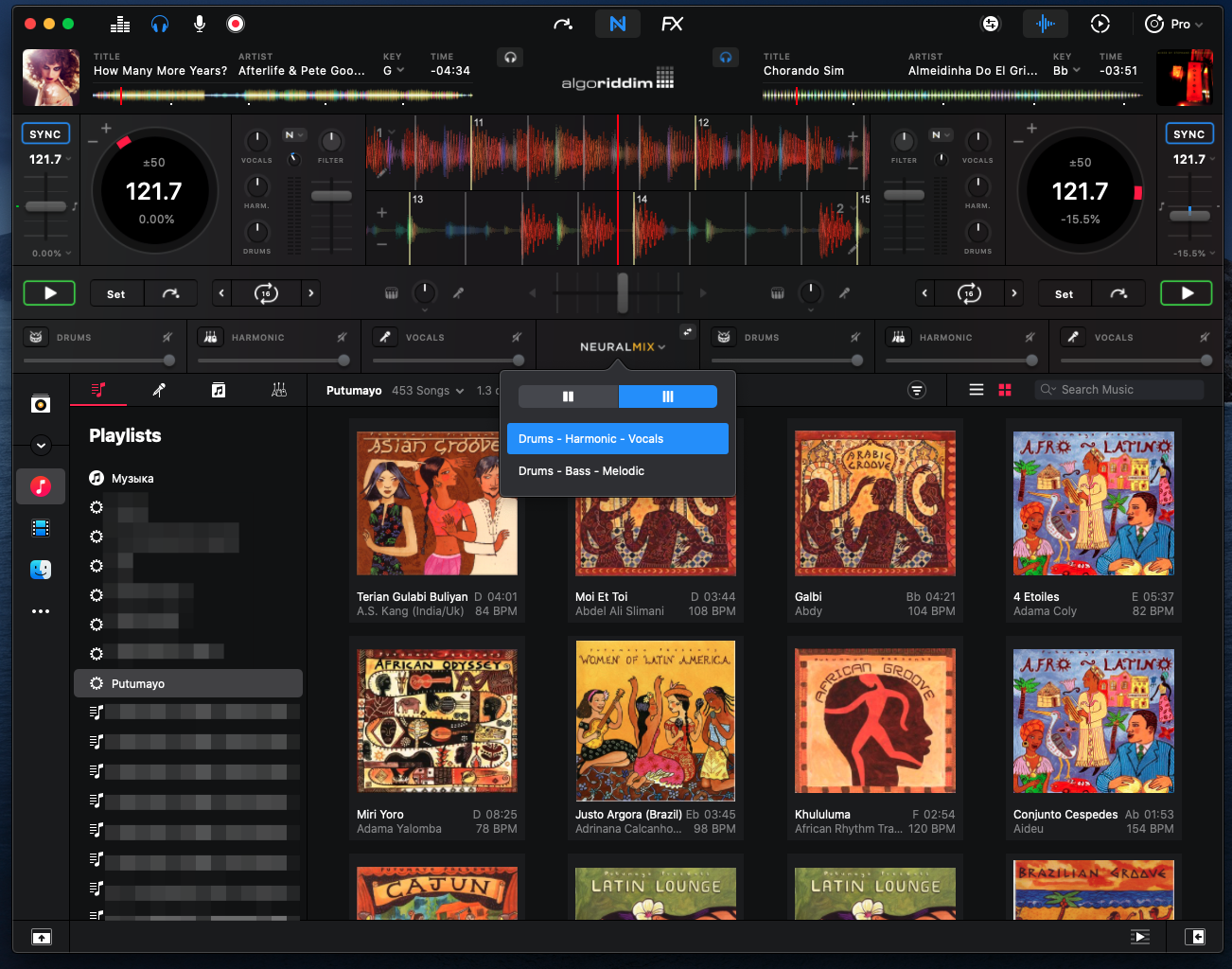Switch library to list view

coord(977,390)
